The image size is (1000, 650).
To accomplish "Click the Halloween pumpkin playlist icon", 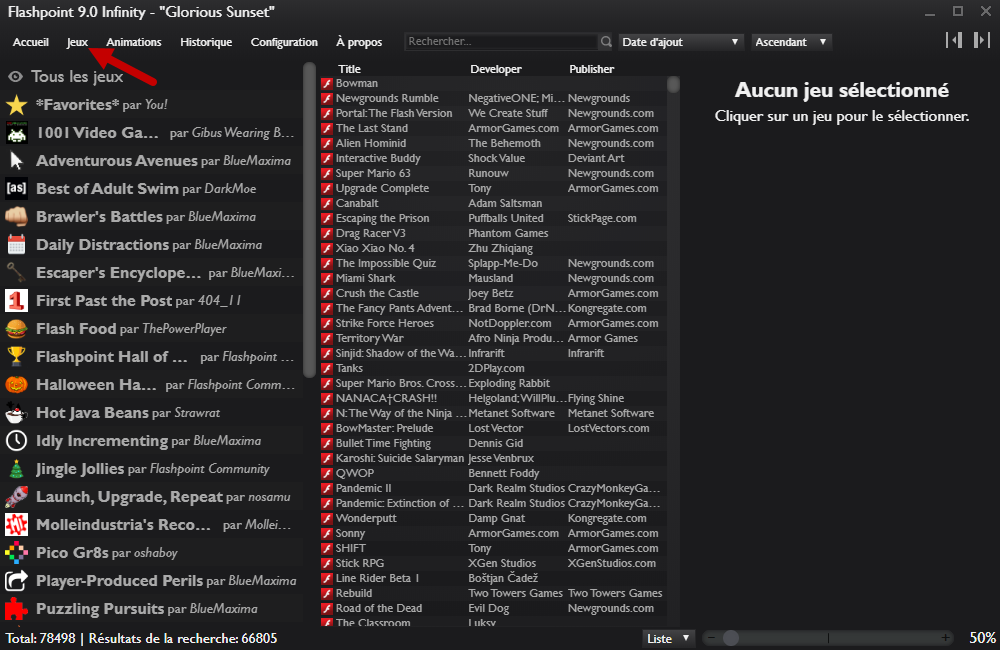I will (17, 385).
